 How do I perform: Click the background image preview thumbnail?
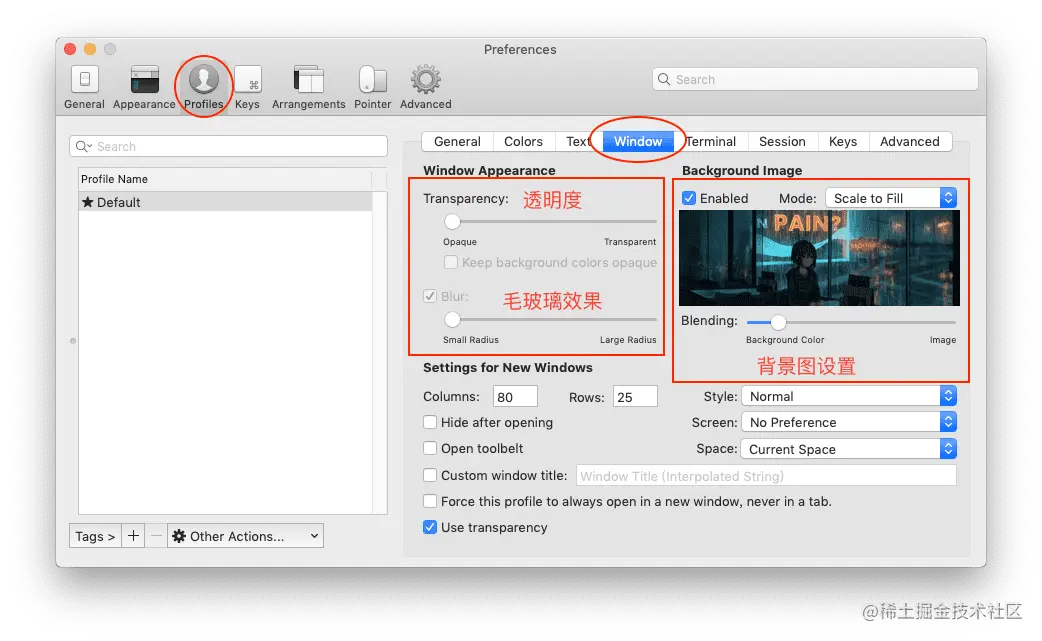(x=819, y=258)
